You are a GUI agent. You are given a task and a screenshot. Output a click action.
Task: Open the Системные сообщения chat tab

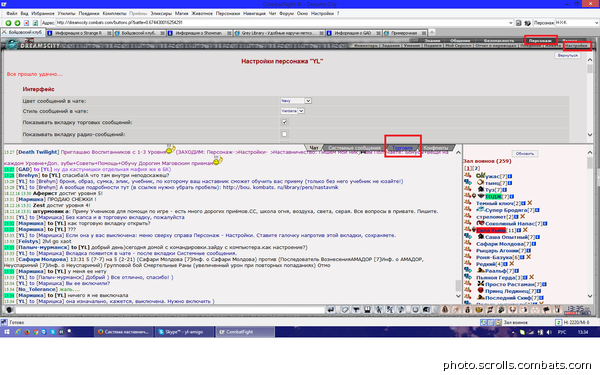[x=354, y=148]
